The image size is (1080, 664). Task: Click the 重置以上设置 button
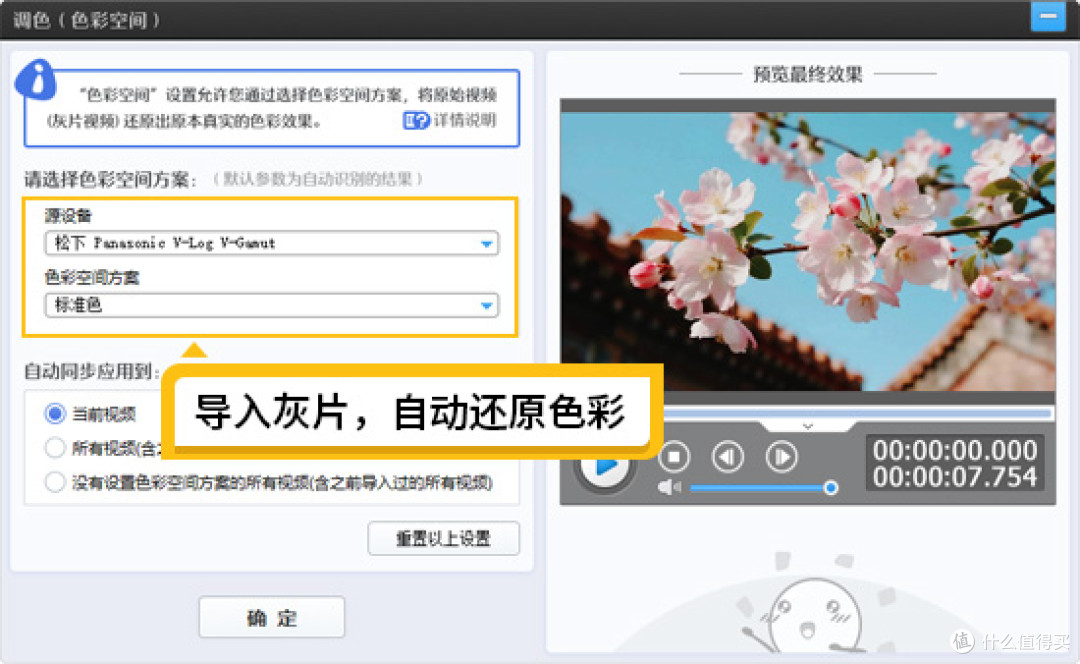(x=444, y=538)
